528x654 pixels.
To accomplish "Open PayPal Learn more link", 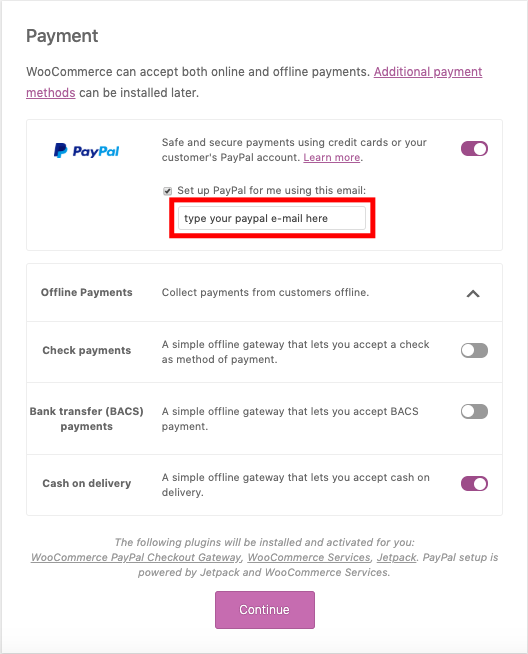I will (332, 158).
